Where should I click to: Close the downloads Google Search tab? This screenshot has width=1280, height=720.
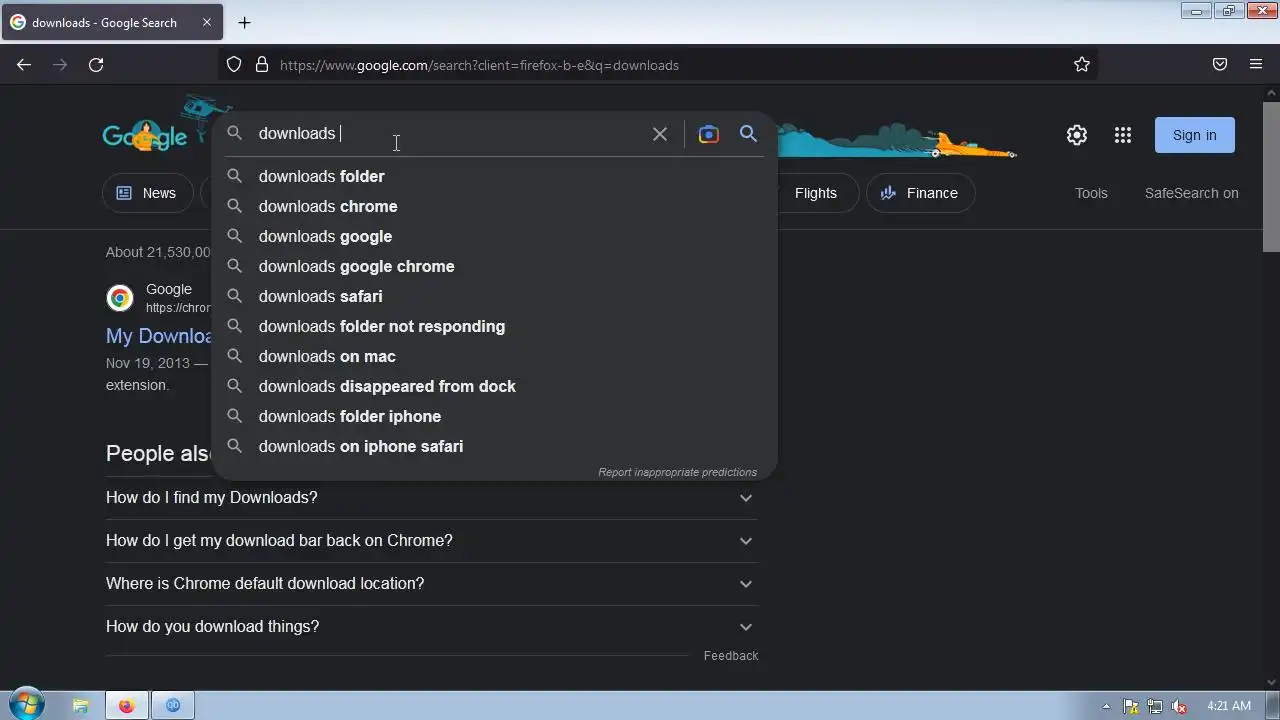[206, 22]
